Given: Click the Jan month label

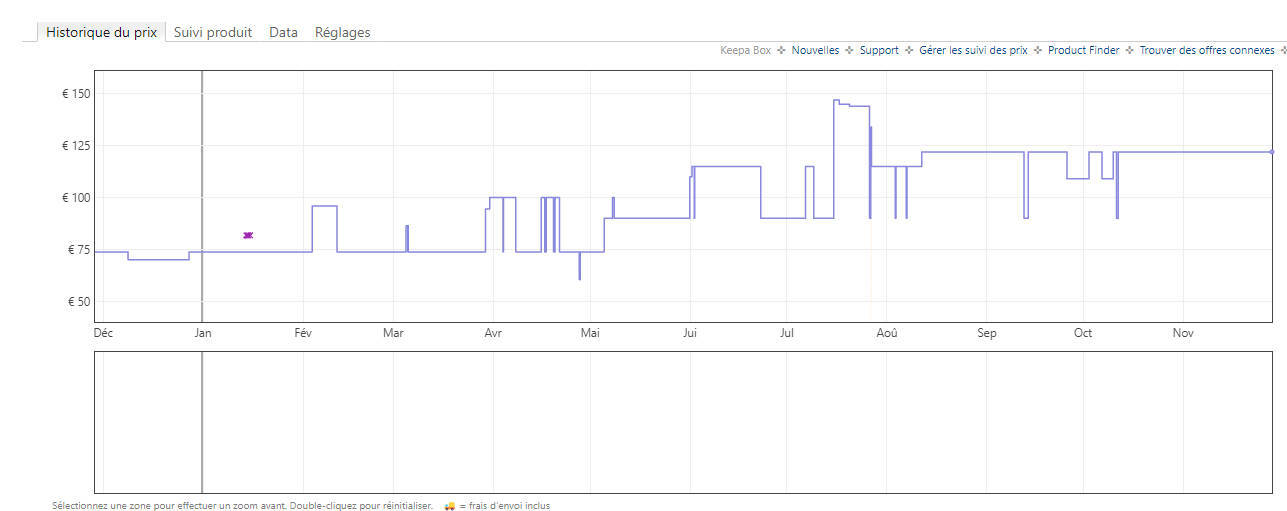Looking at the screenshot, I should [203, 333].
